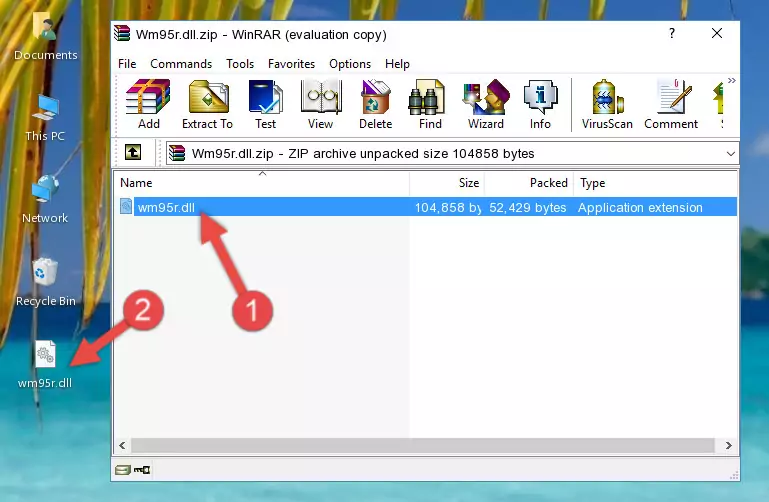Open the Favorites menu
This screenshot has height=502, width=769.
[291, 64]
